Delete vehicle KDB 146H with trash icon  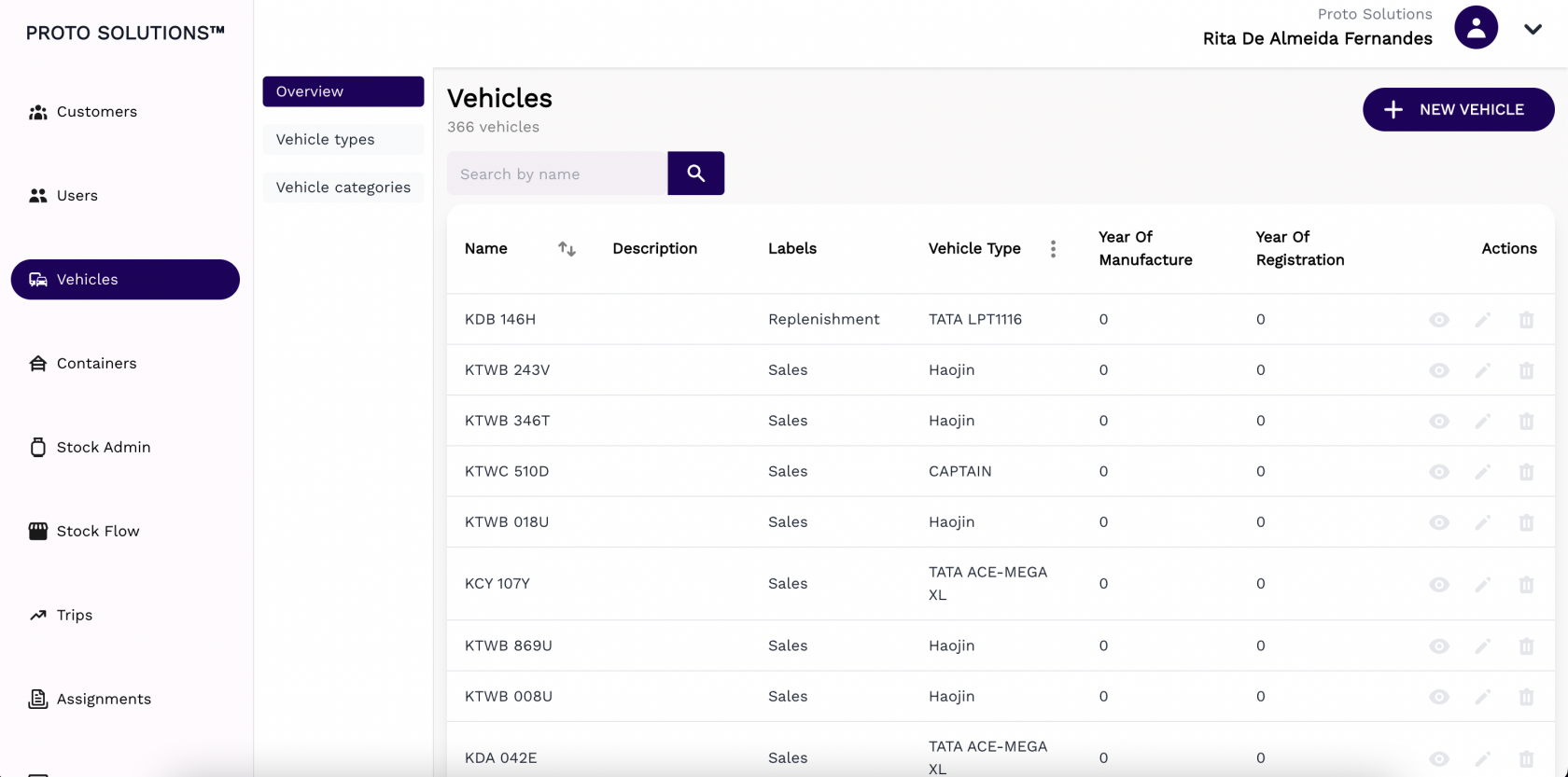click(1526, 320)
